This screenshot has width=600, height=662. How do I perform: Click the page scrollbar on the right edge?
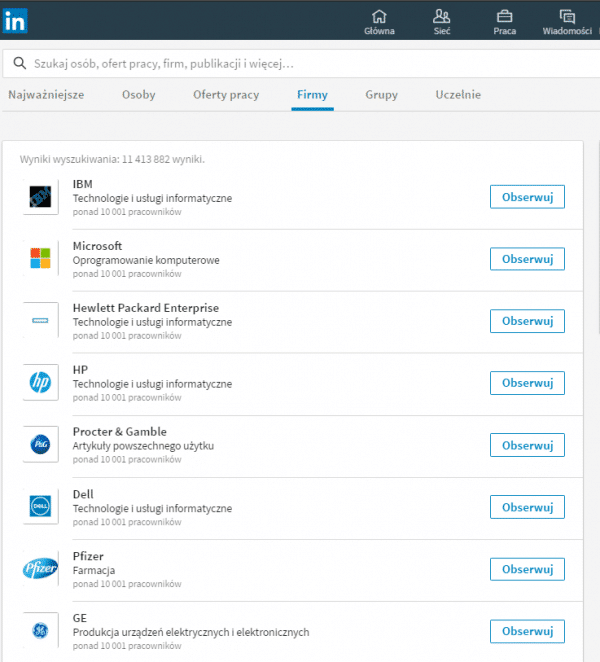coord(598,236)
